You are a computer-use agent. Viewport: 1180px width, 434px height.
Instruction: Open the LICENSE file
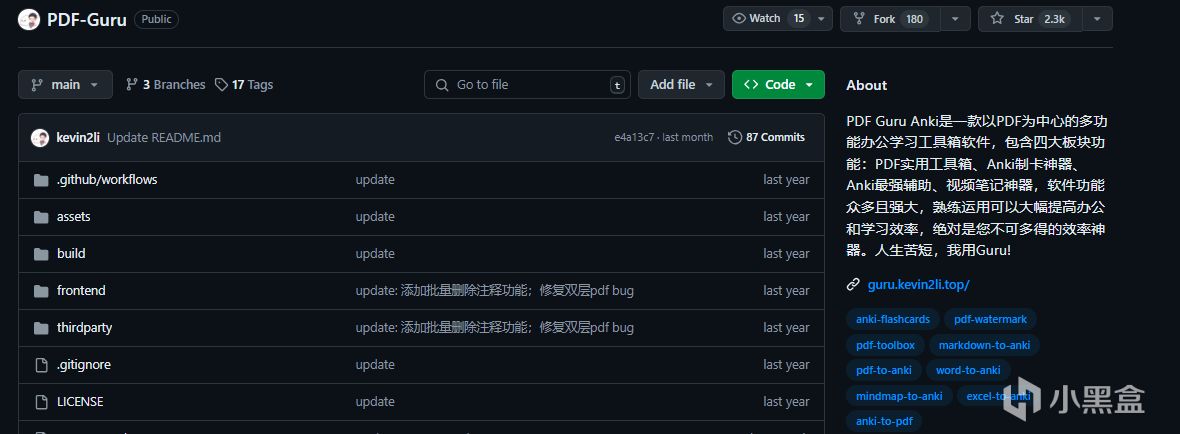point(80,402)
